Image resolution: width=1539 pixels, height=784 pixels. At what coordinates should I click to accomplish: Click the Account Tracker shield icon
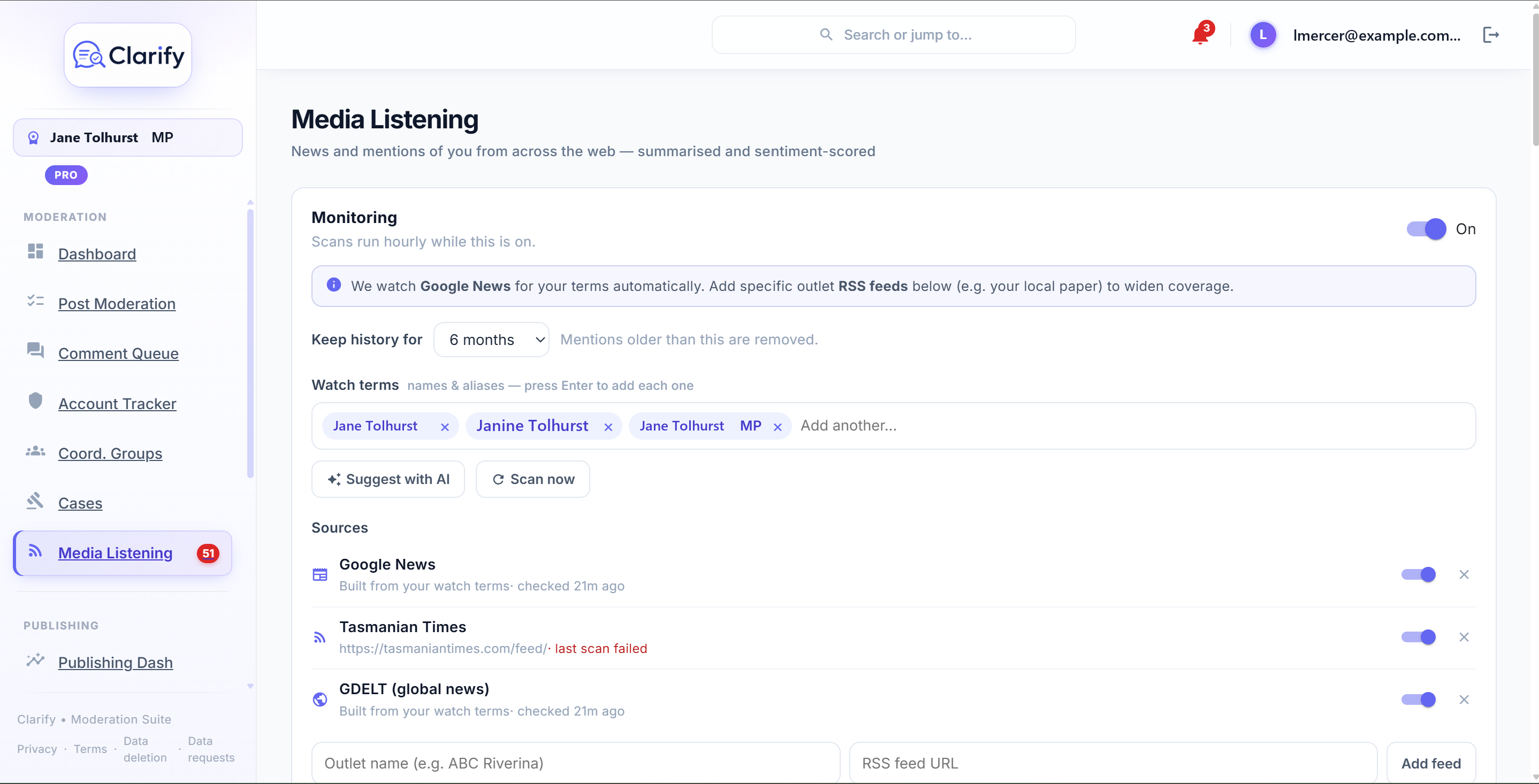35,401
